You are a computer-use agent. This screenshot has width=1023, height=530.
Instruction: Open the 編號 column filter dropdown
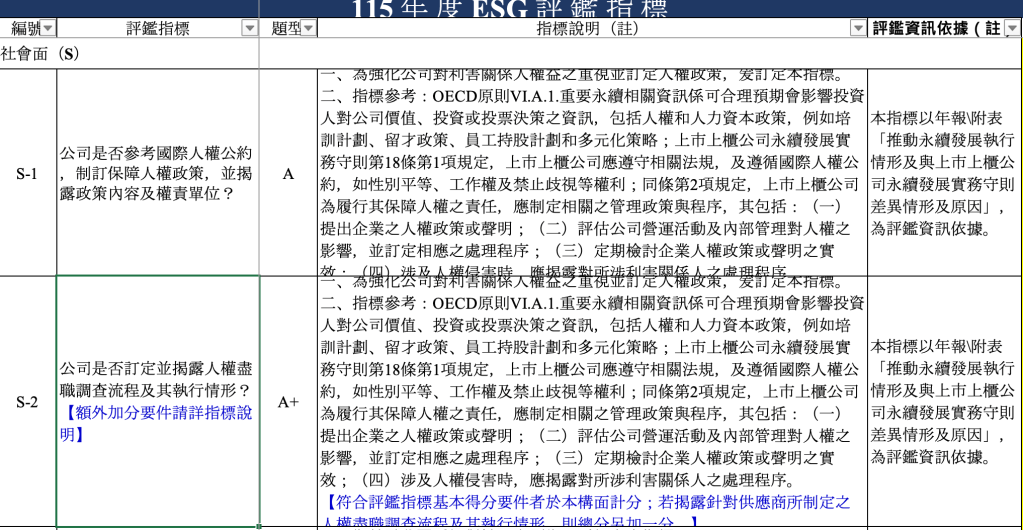pos(49,29)
